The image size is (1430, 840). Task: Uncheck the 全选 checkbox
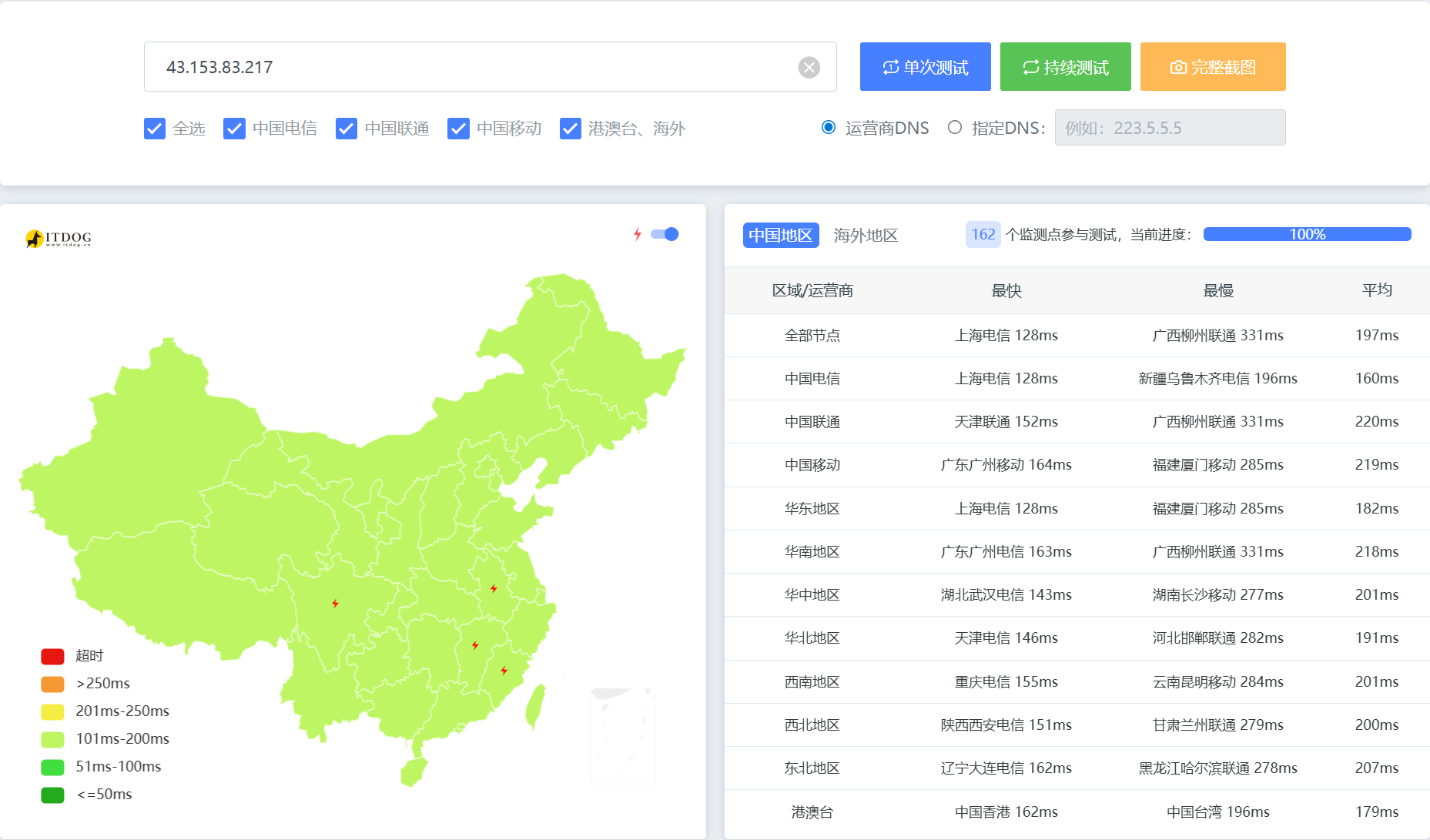[x=155, y=129]
